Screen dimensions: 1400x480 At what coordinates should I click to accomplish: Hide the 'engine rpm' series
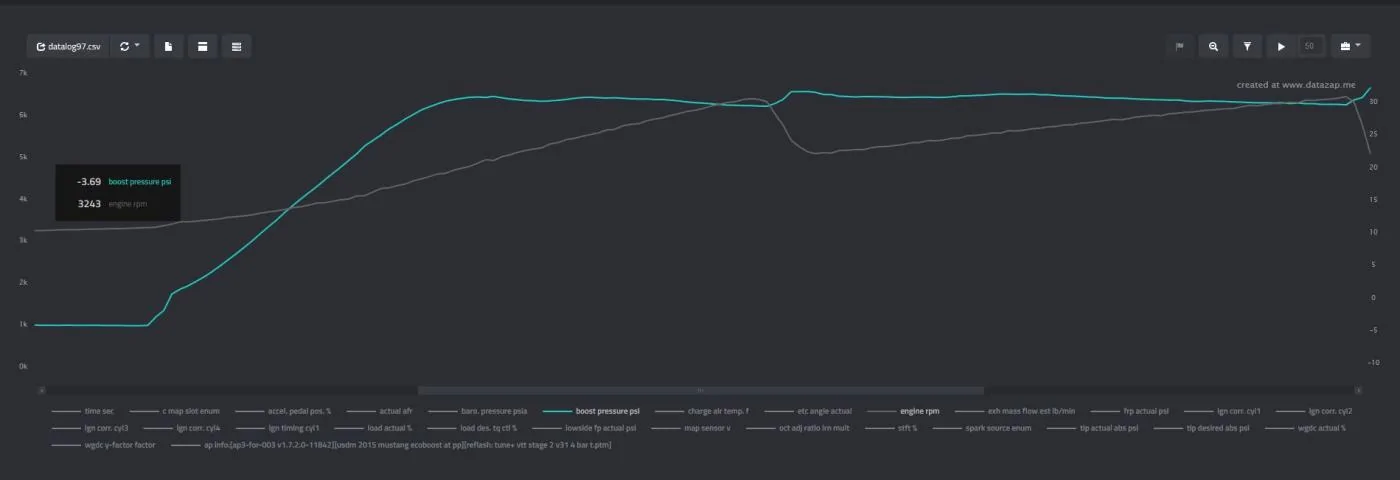(x=904, y=411)
